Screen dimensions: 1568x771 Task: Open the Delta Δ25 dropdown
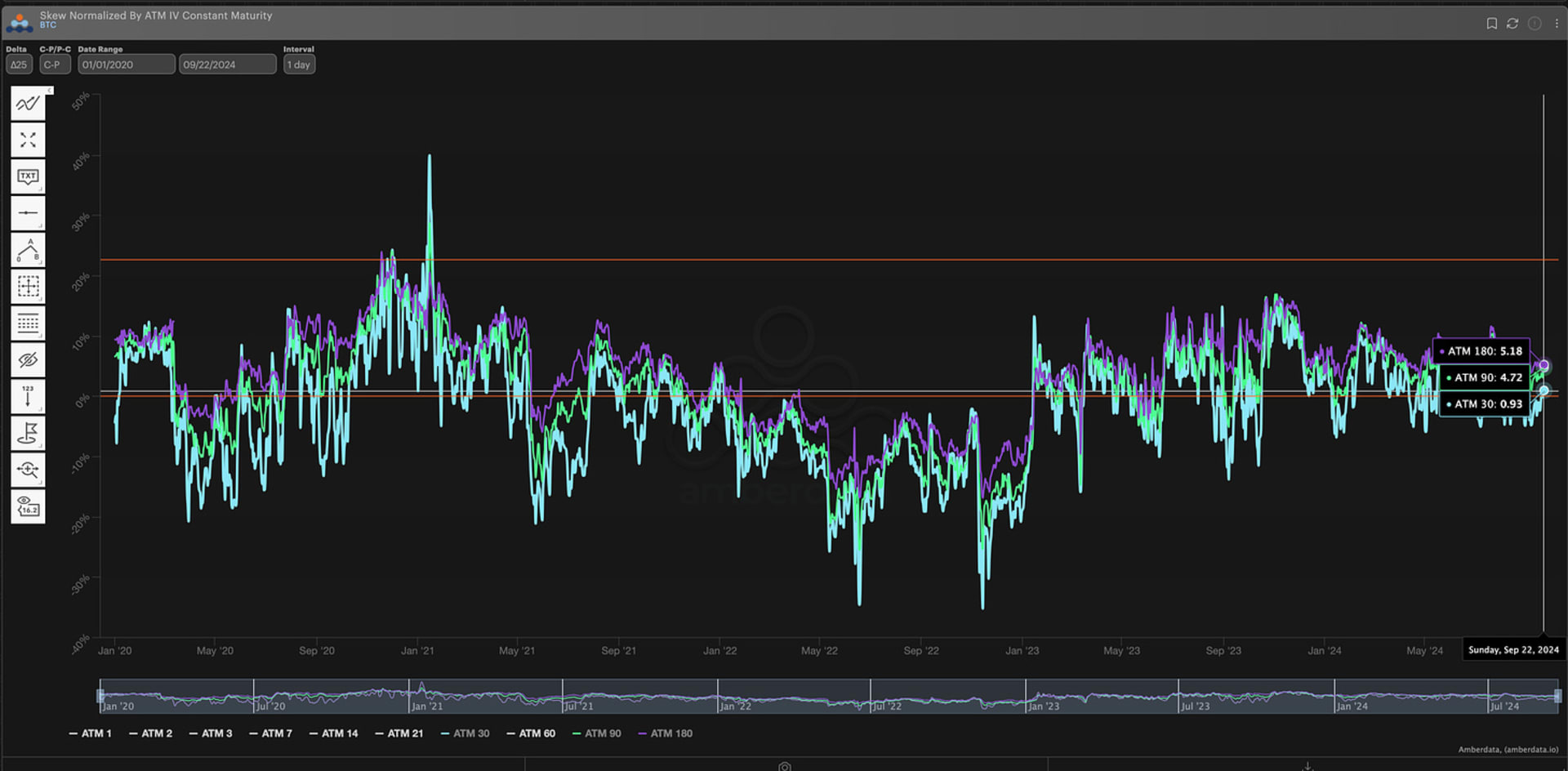point(19,65)
